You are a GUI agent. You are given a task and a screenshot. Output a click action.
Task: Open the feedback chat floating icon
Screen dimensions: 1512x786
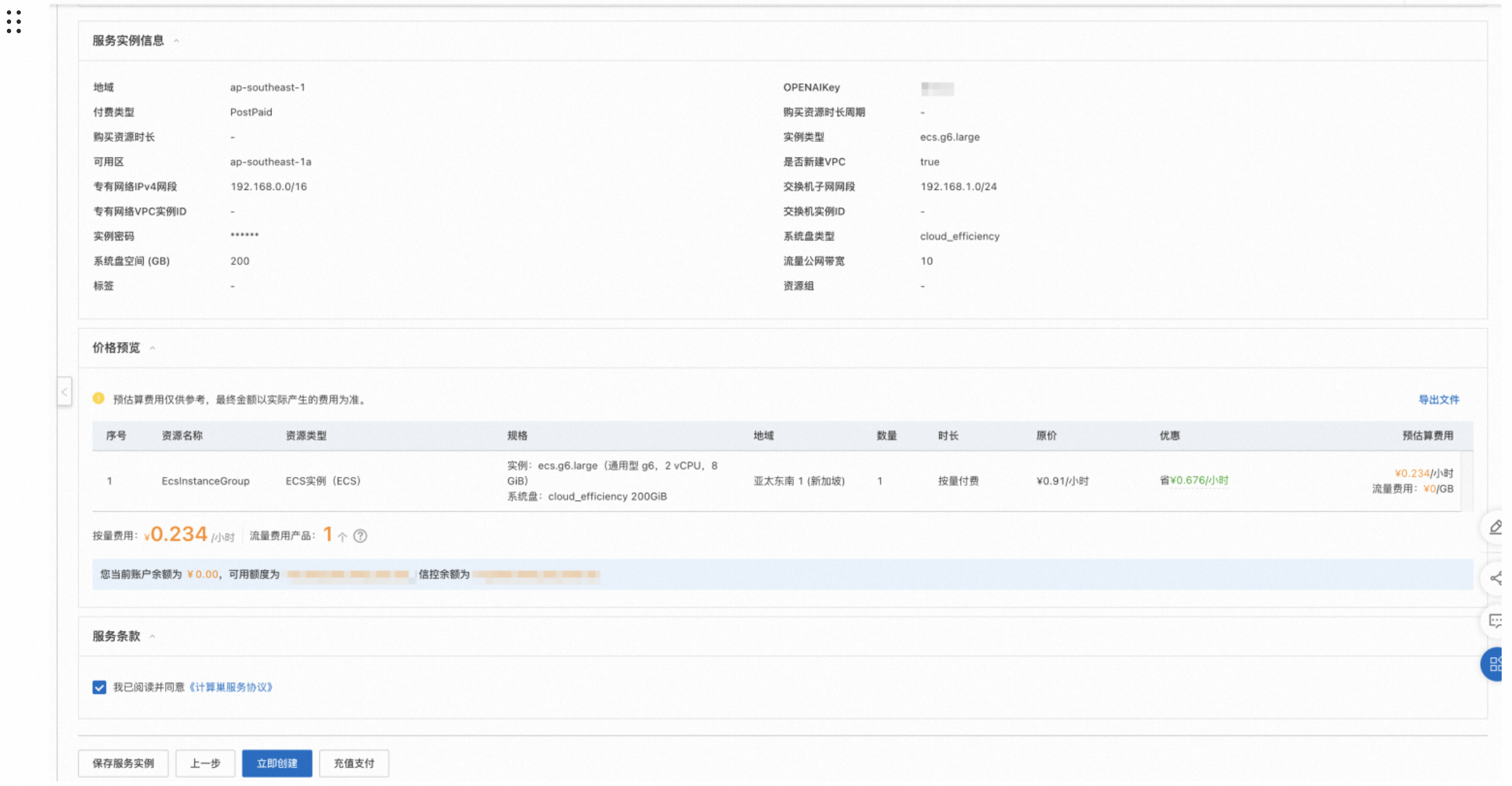(x=1495, y=622)
